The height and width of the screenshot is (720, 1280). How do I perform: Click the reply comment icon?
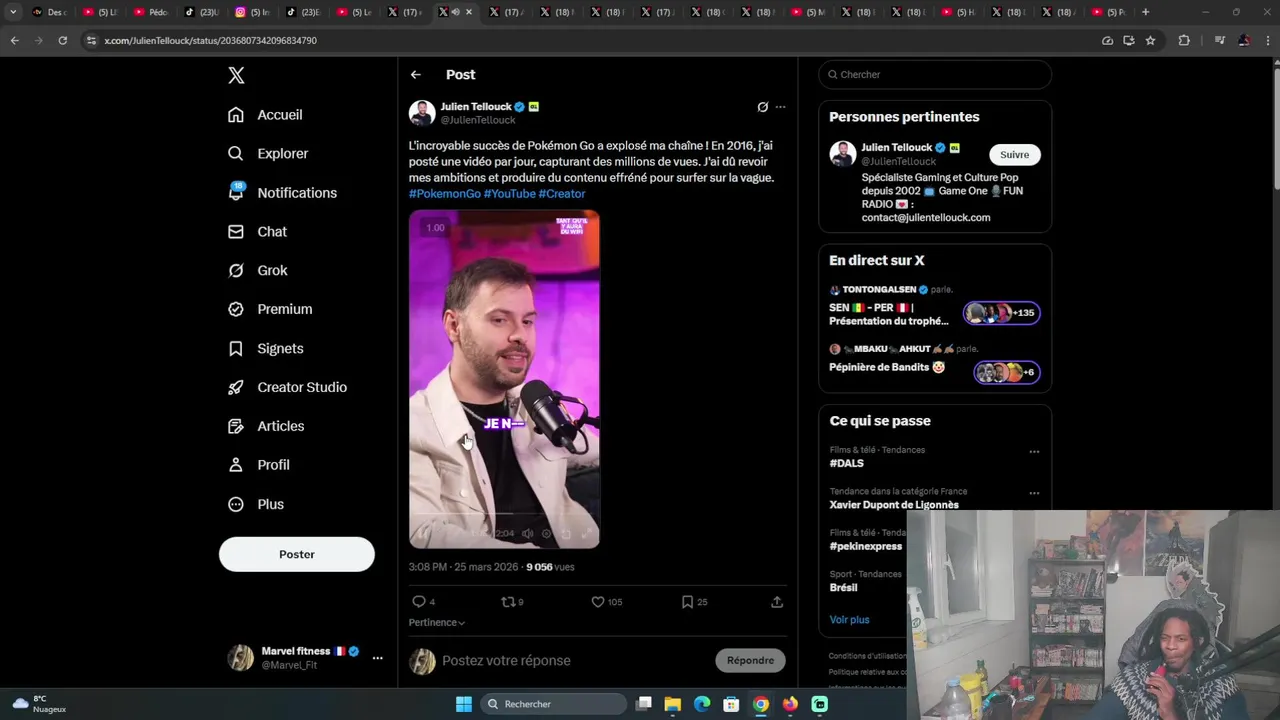click(x=419, y=602)
